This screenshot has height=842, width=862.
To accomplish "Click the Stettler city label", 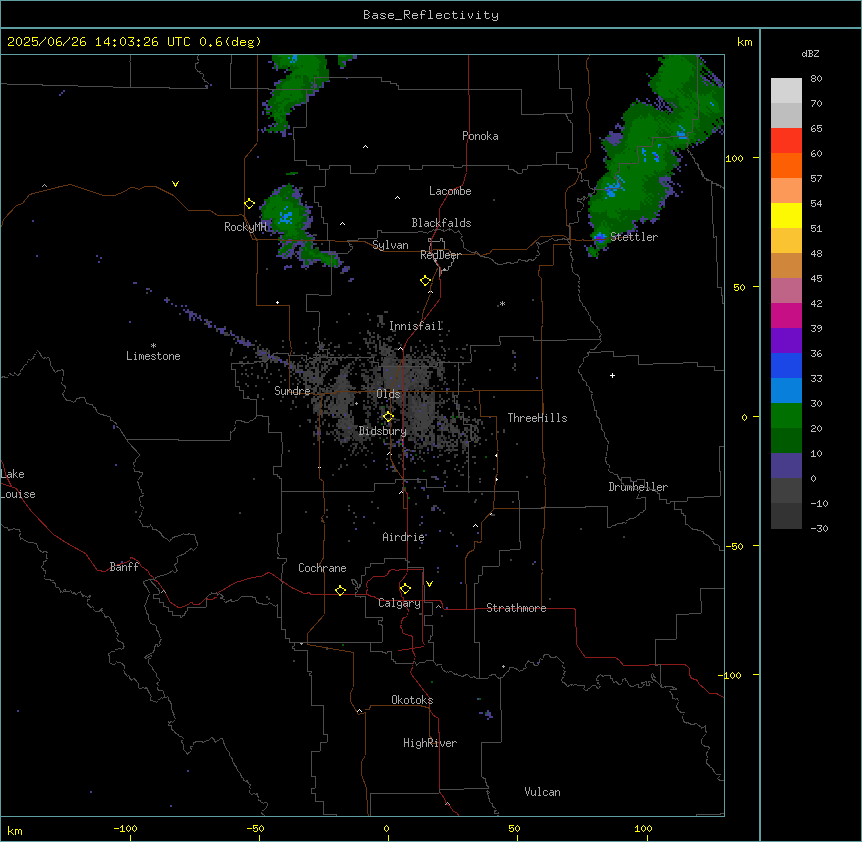I will (634, 237).
